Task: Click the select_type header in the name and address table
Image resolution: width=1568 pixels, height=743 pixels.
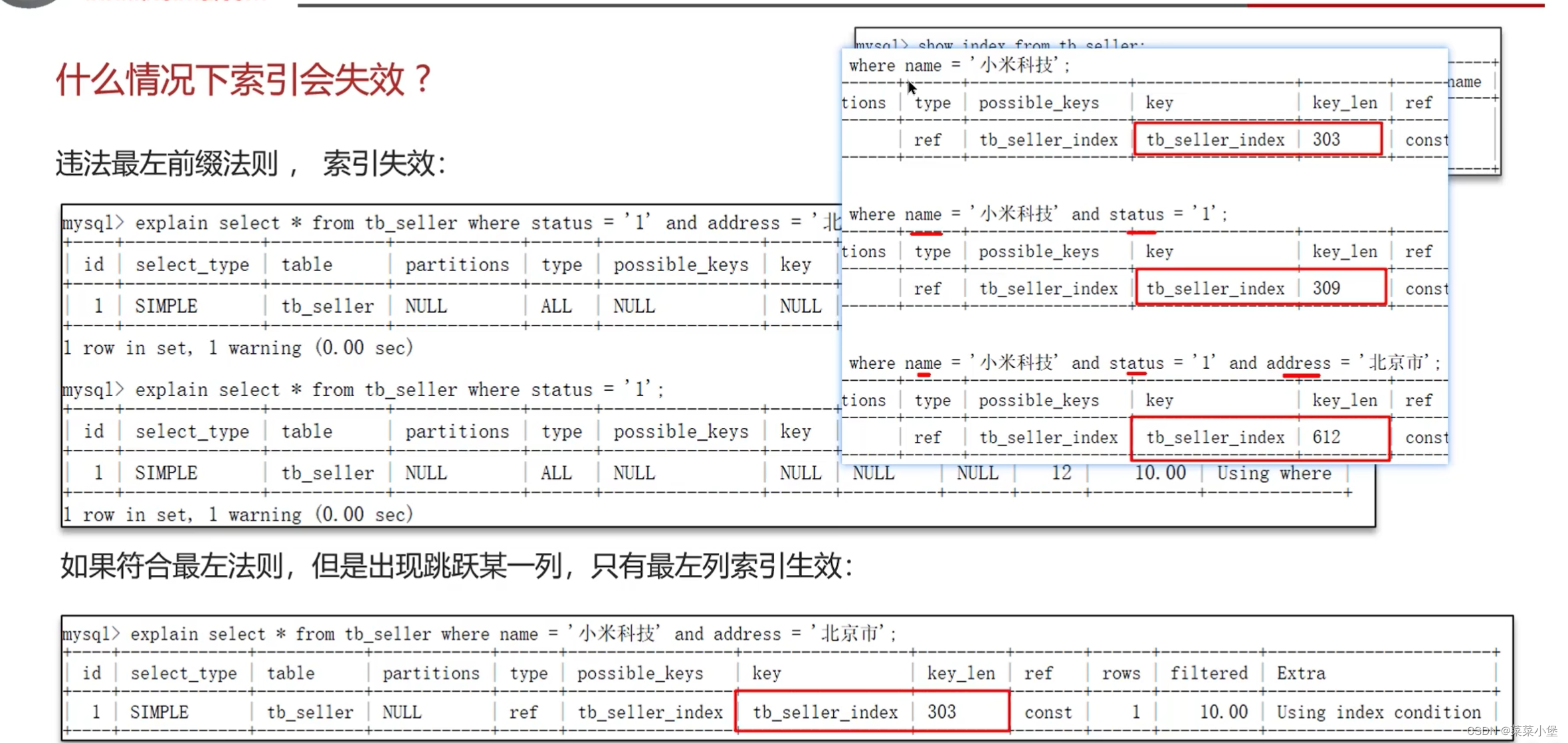Action: tap(183, 673)
